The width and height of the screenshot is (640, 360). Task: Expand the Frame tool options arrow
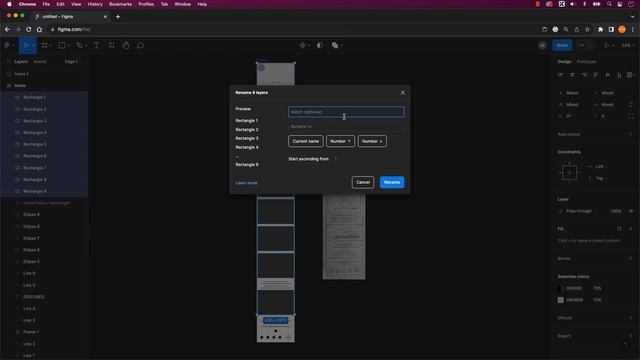point(51,46)
